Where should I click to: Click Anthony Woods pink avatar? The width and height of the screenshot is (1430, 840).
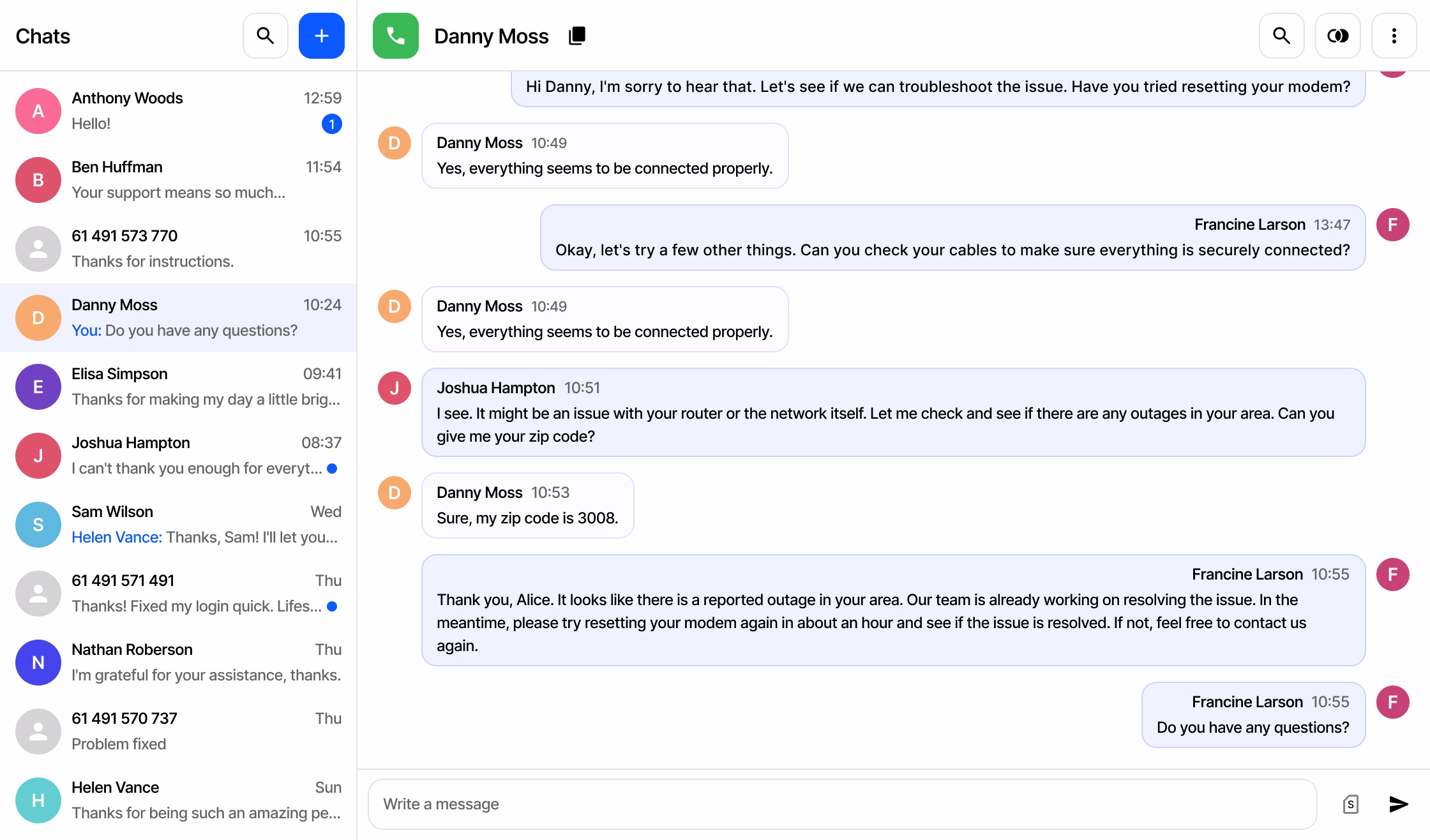pos(38,111)
